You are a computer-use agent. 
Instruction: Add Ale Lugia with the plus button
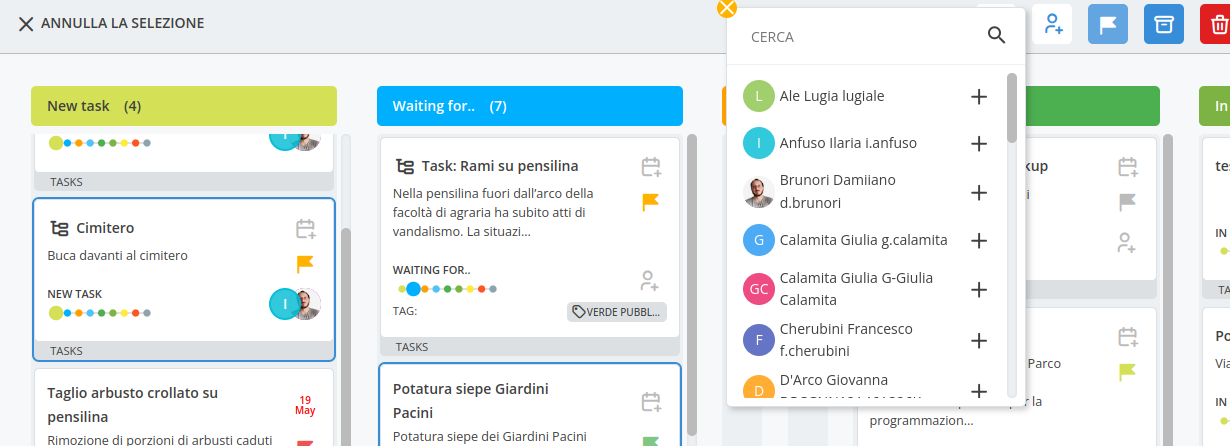[x=979, y=97]
